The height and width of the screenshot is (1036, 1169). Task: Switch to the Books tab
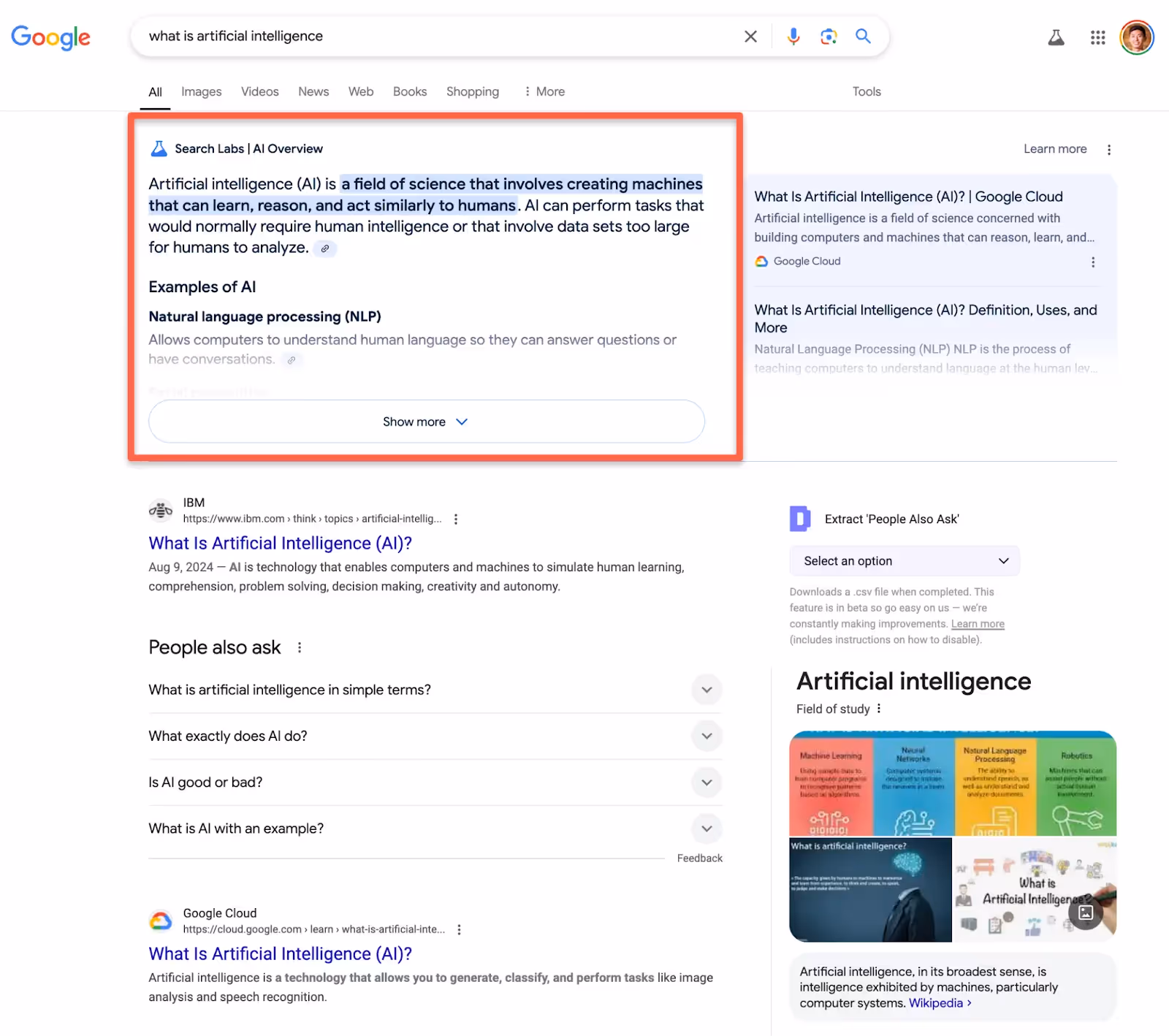coord(410,91)
